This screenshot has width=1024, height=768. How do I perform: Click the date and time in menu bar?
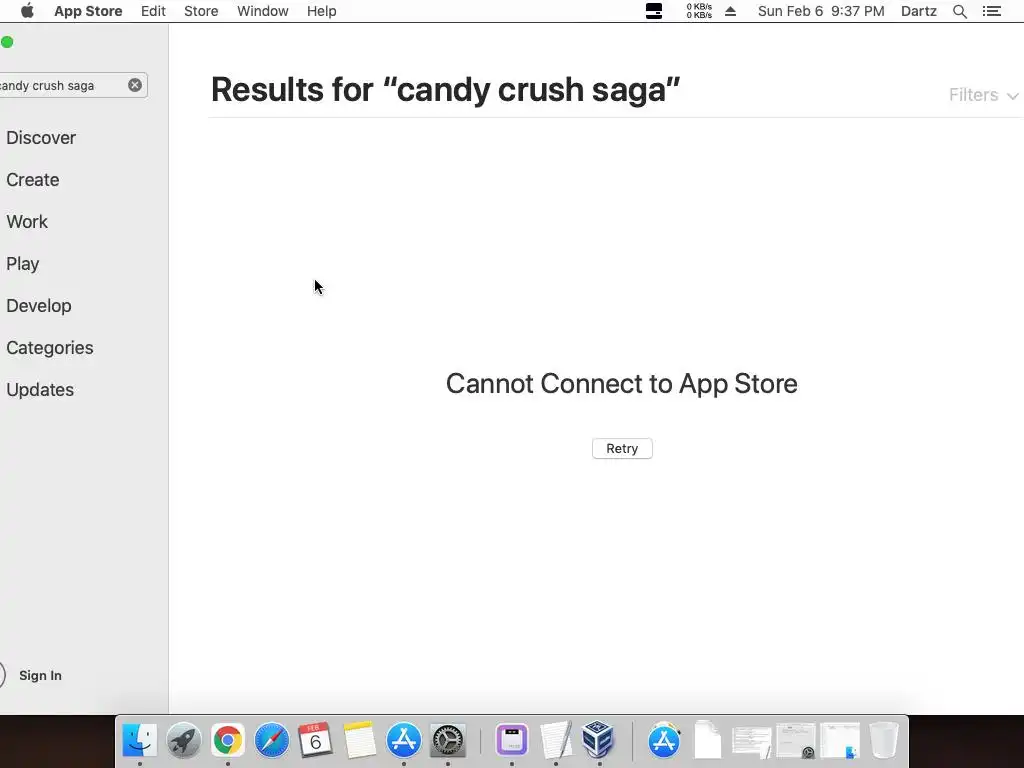click(821, 11)
